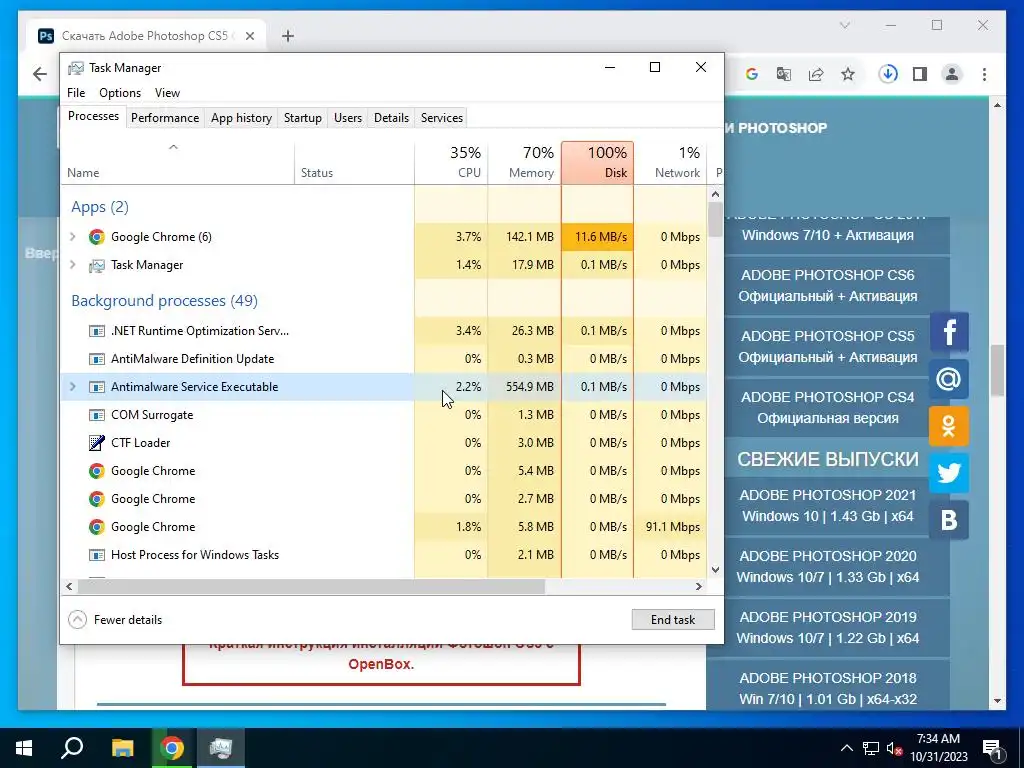This screenshot has height=768, width=1024.
Task: Switch to the Services tab
Action: (x=441, y=118)
